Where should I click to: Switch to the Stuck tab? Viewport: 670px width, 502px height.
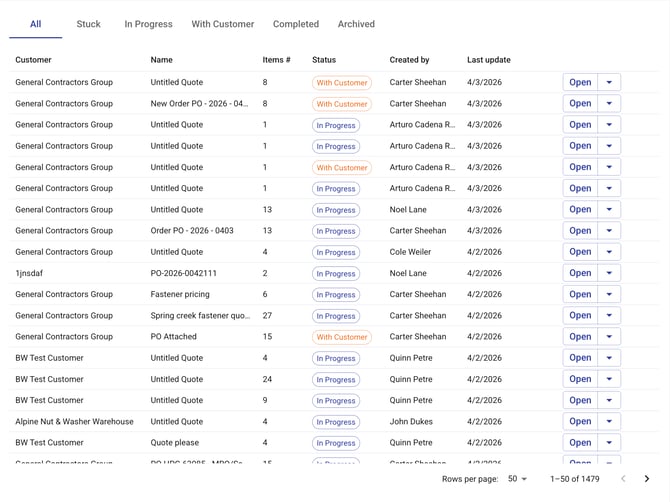[88, 24]
